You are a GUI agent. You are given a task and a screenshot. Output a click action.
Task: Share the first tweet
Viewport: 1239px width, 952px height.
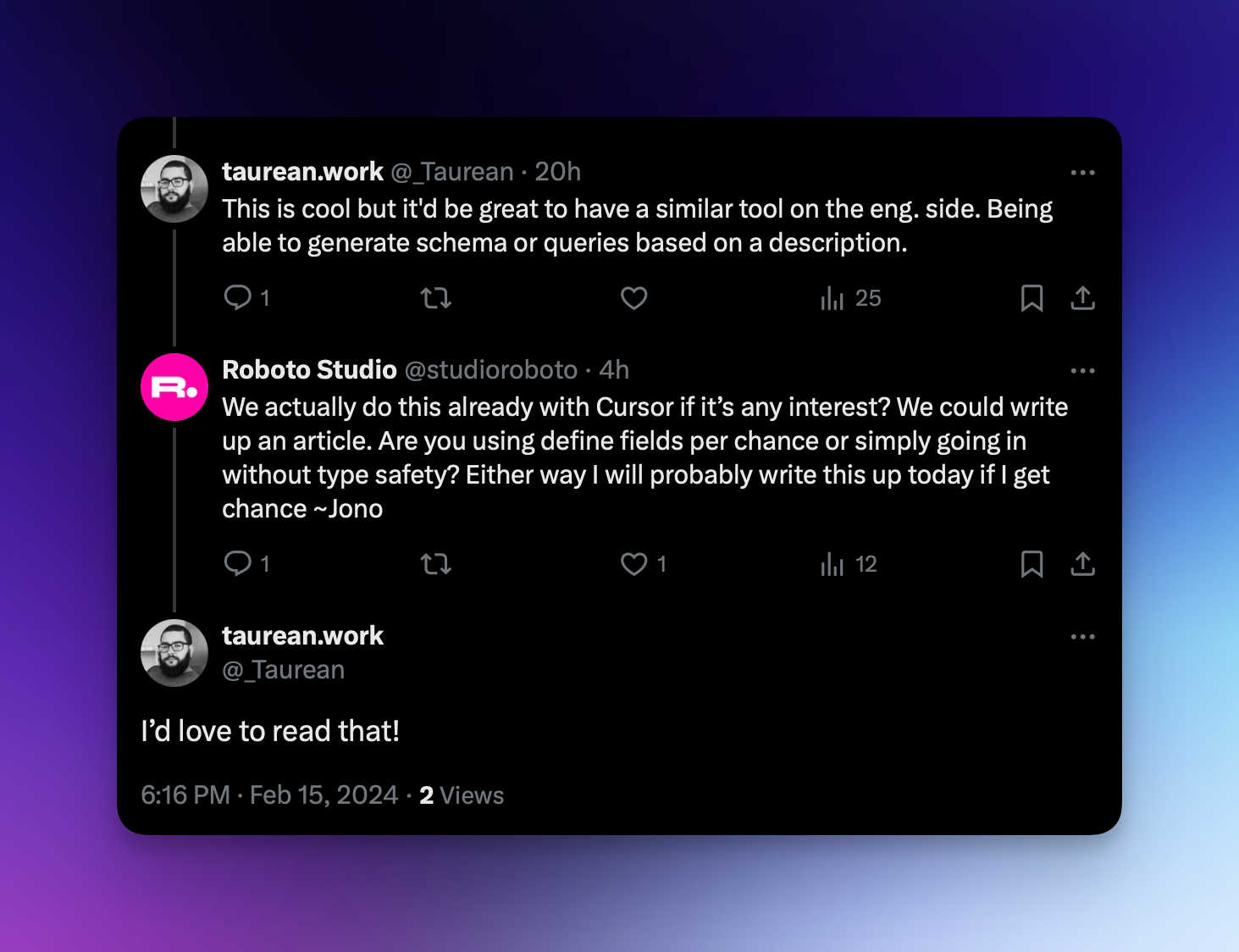tap(1083, 298)
